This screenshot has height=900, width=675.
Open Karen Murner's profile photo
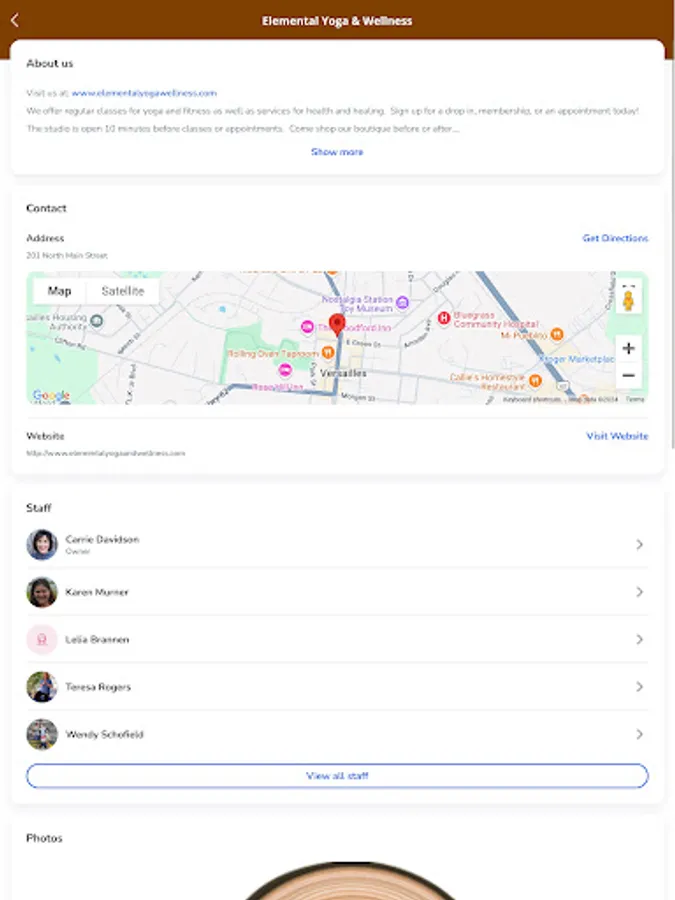42,592
